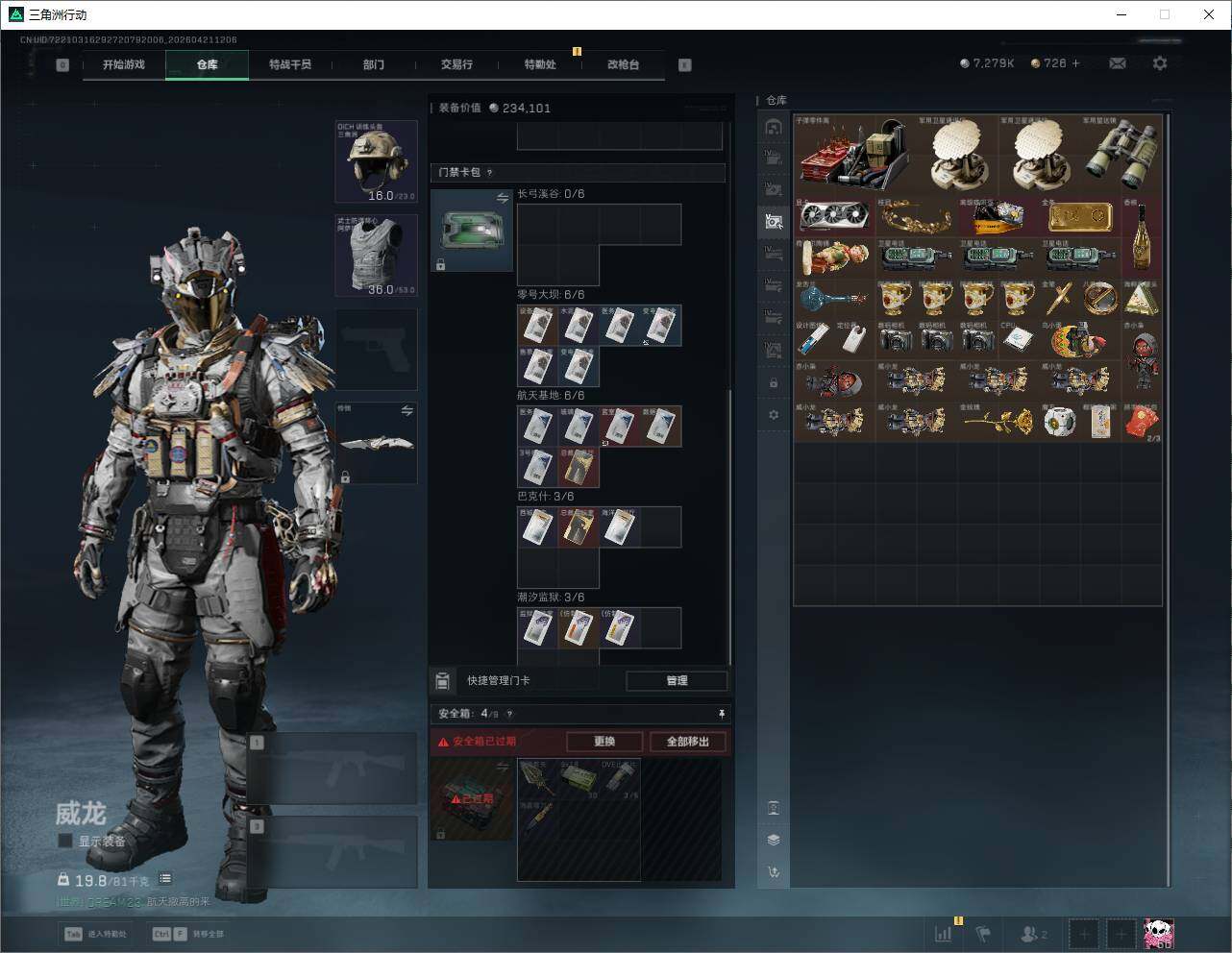Click the help icon beside 门禁卡包
Image resolution: width=1232 pixels, height=953 pixels.
489,173
